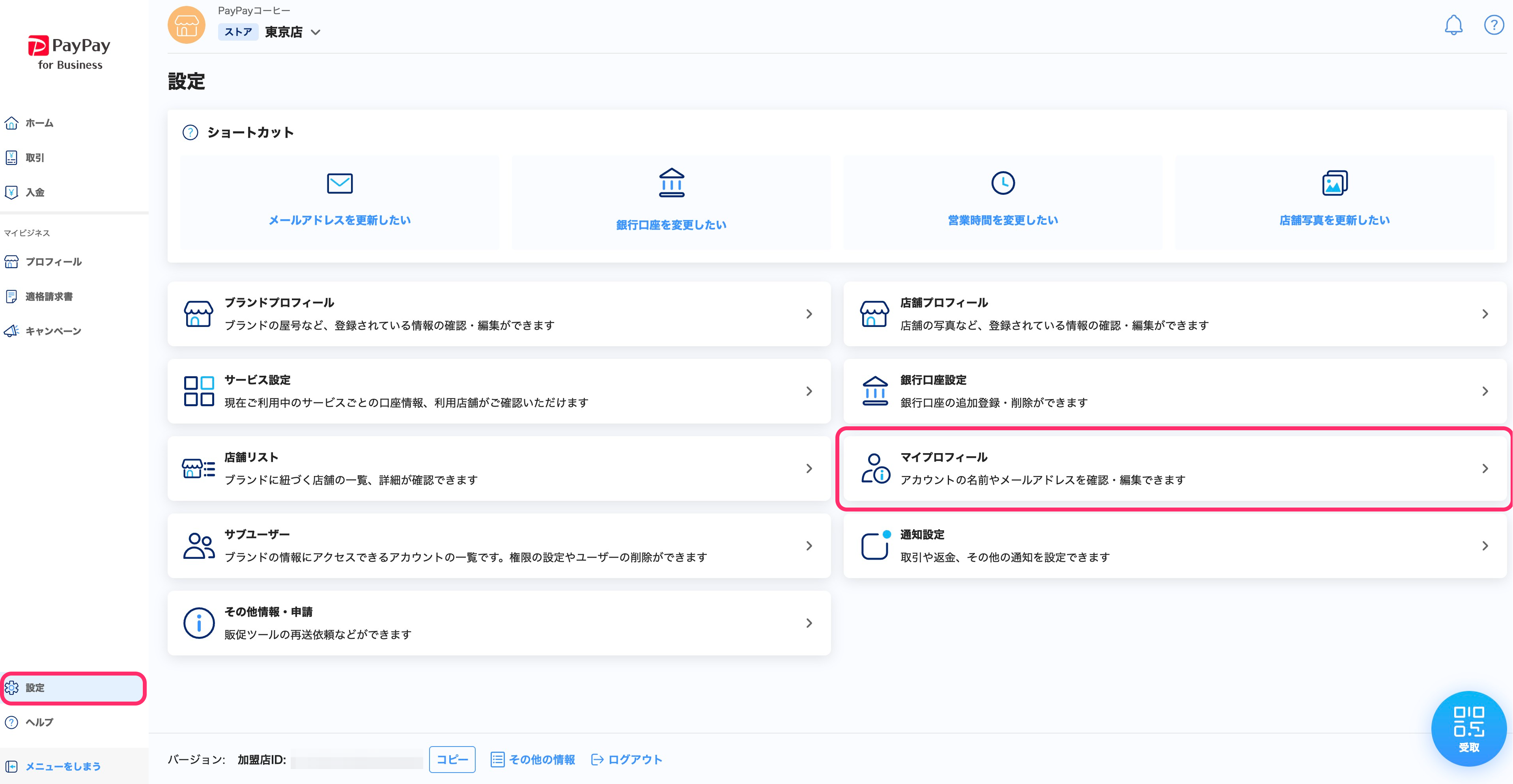The width and height of the screenshot is (1513, 784).
Task: Click the ログアウト link
Action: tap(627, 759)
